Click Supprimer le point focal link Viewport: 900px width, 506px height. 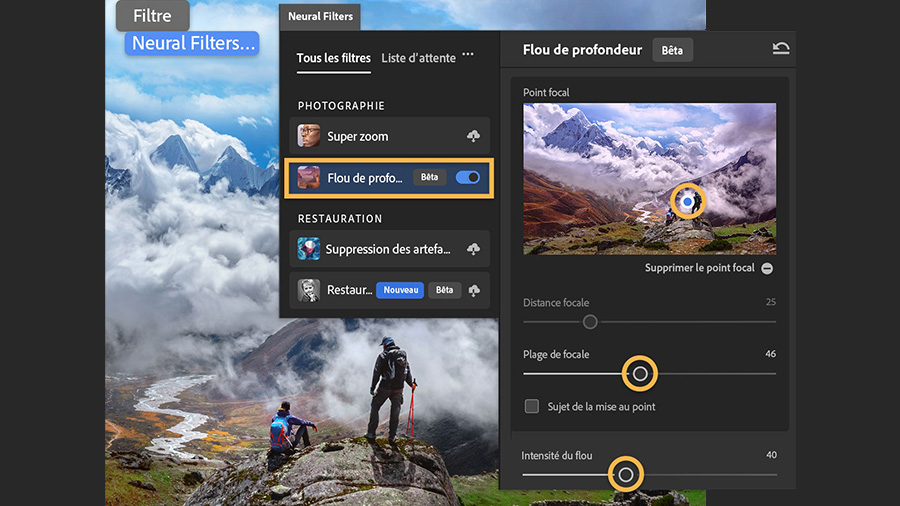click(699, 268)
